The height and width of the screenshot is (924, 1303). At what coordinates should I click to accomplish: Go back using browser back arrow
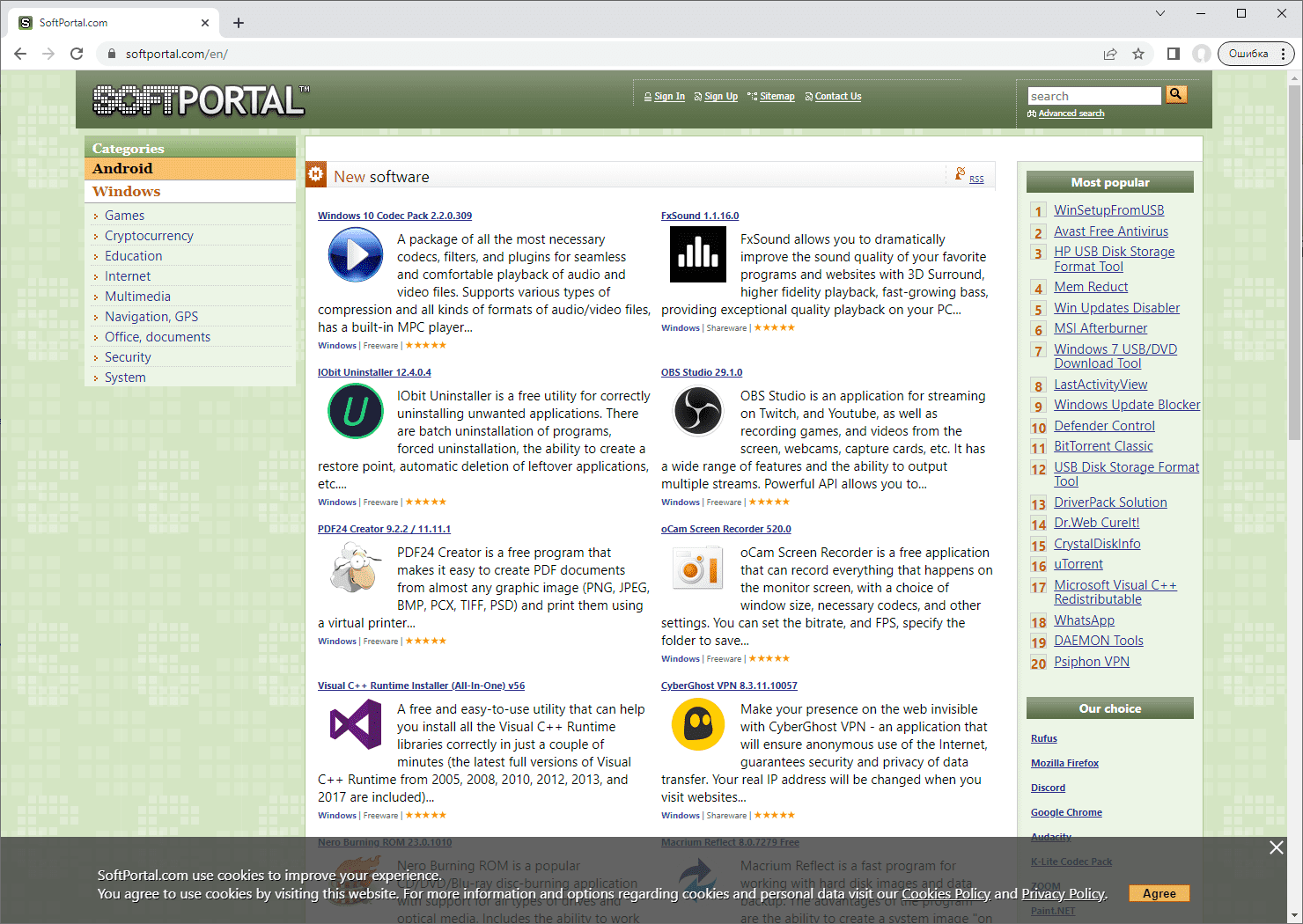20,54
